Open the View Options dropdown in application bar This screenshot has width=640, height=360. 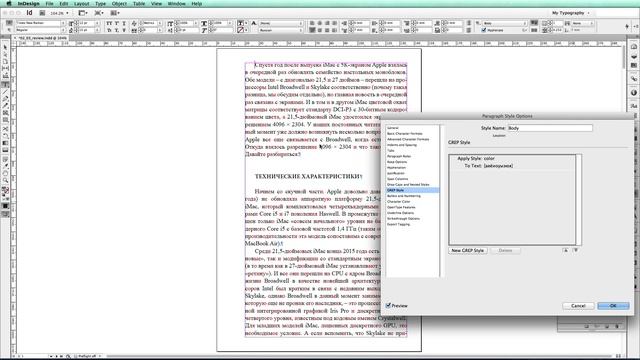pyautogui.click(x=84, y=13)
